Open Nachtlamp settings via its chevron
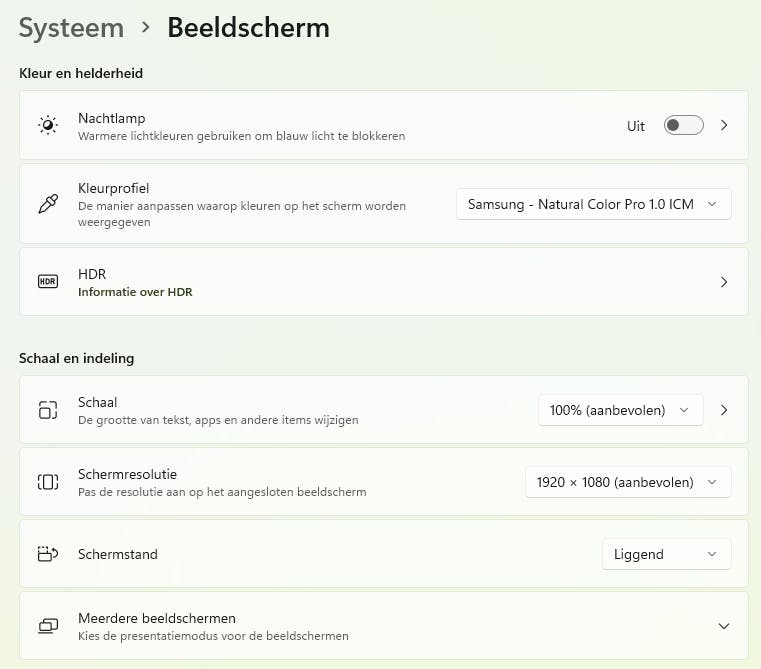Screen dimensions: 761x669 pos(724,125)
